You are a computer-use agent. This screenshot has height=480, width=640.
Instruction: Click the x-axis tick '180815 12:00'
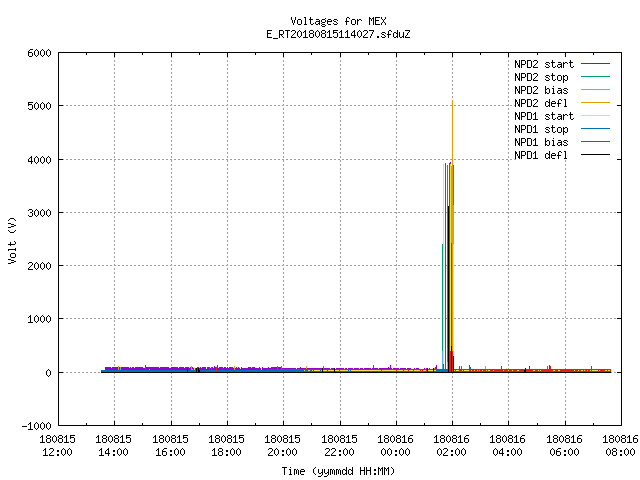click(x=58, y=446)
